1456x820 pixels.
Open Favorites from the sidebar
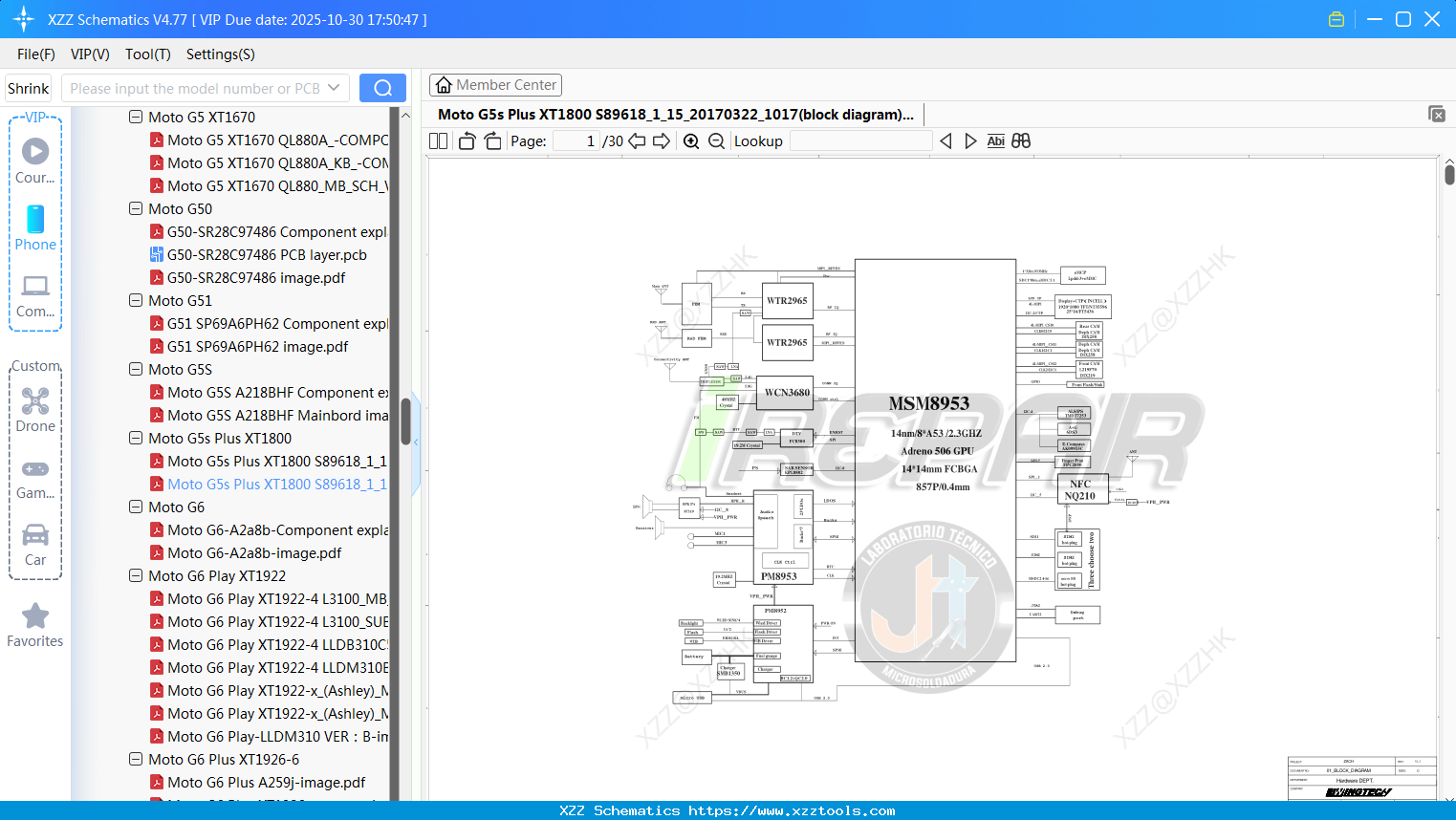(35, 626)
